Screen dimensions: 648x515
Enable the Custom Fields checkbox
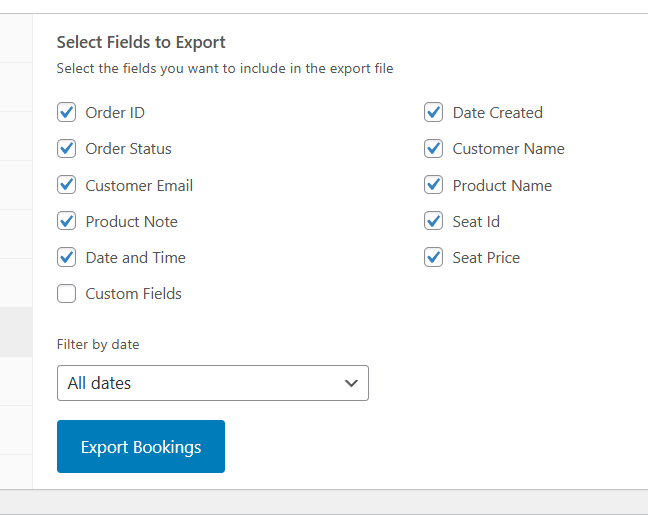pos(67,294)
